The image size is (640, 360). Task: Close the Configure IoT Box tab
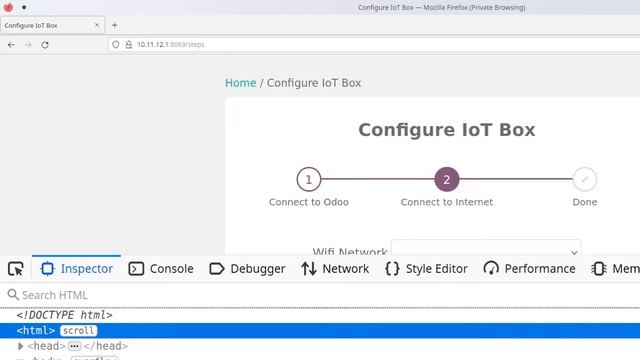click(97, 25)
